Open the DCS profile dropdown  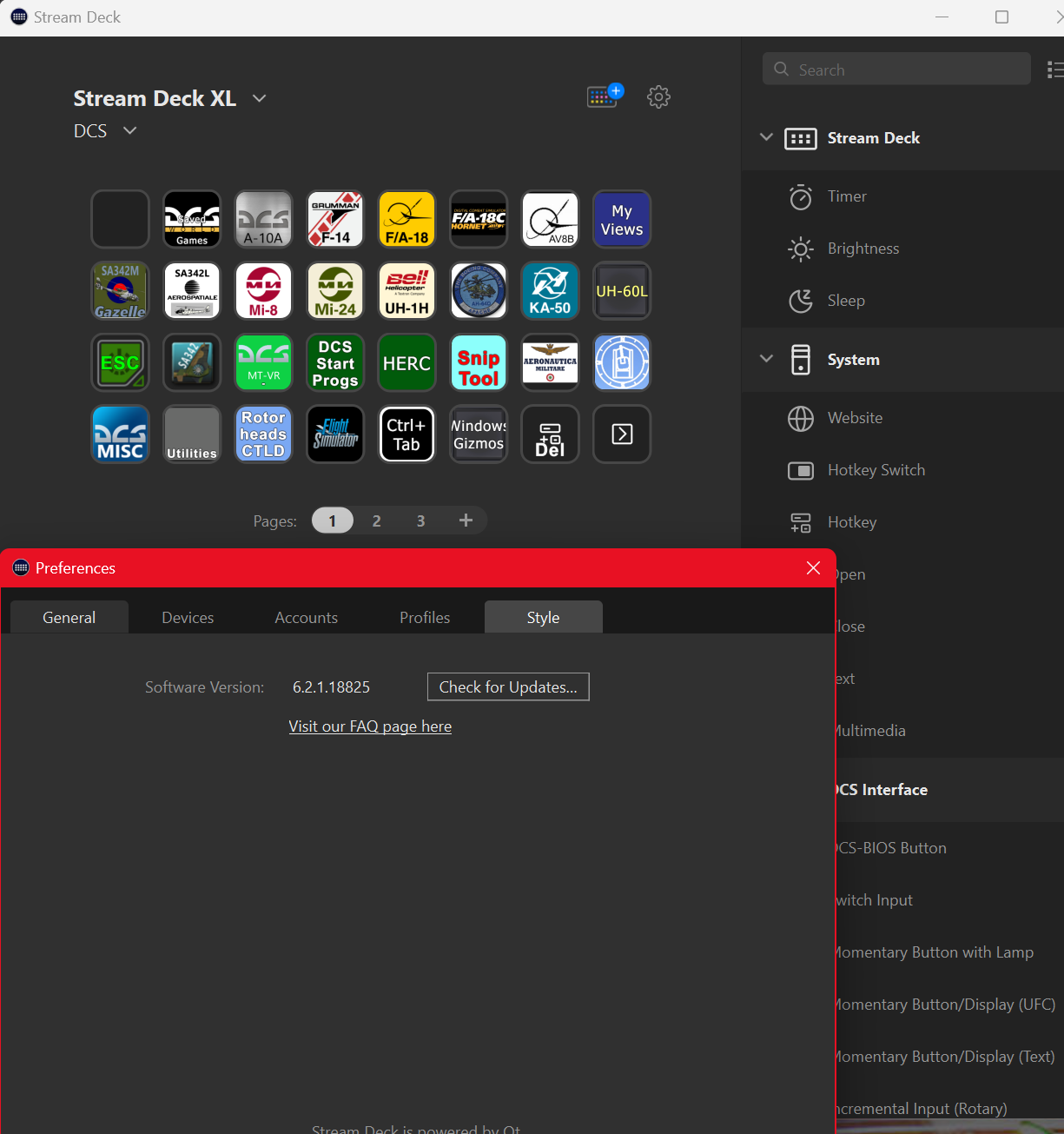[x=130, y=130]
